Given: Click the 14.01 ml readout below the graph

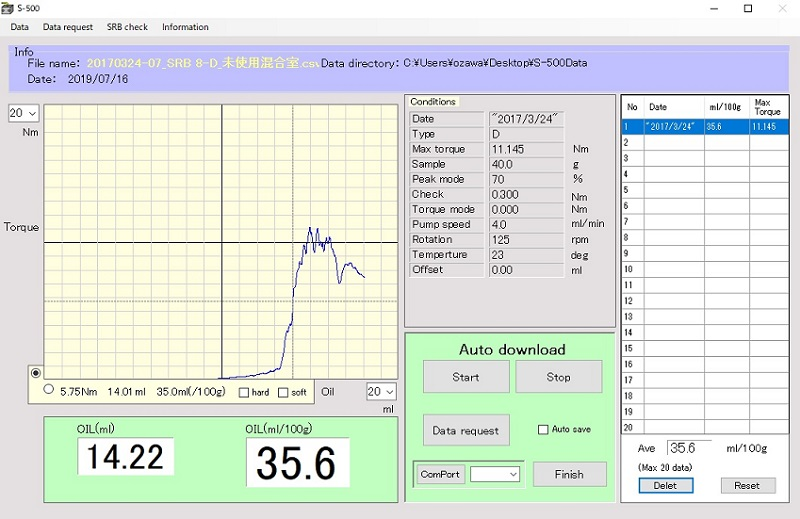Looking at the screenshot, I should pos(127,392).
